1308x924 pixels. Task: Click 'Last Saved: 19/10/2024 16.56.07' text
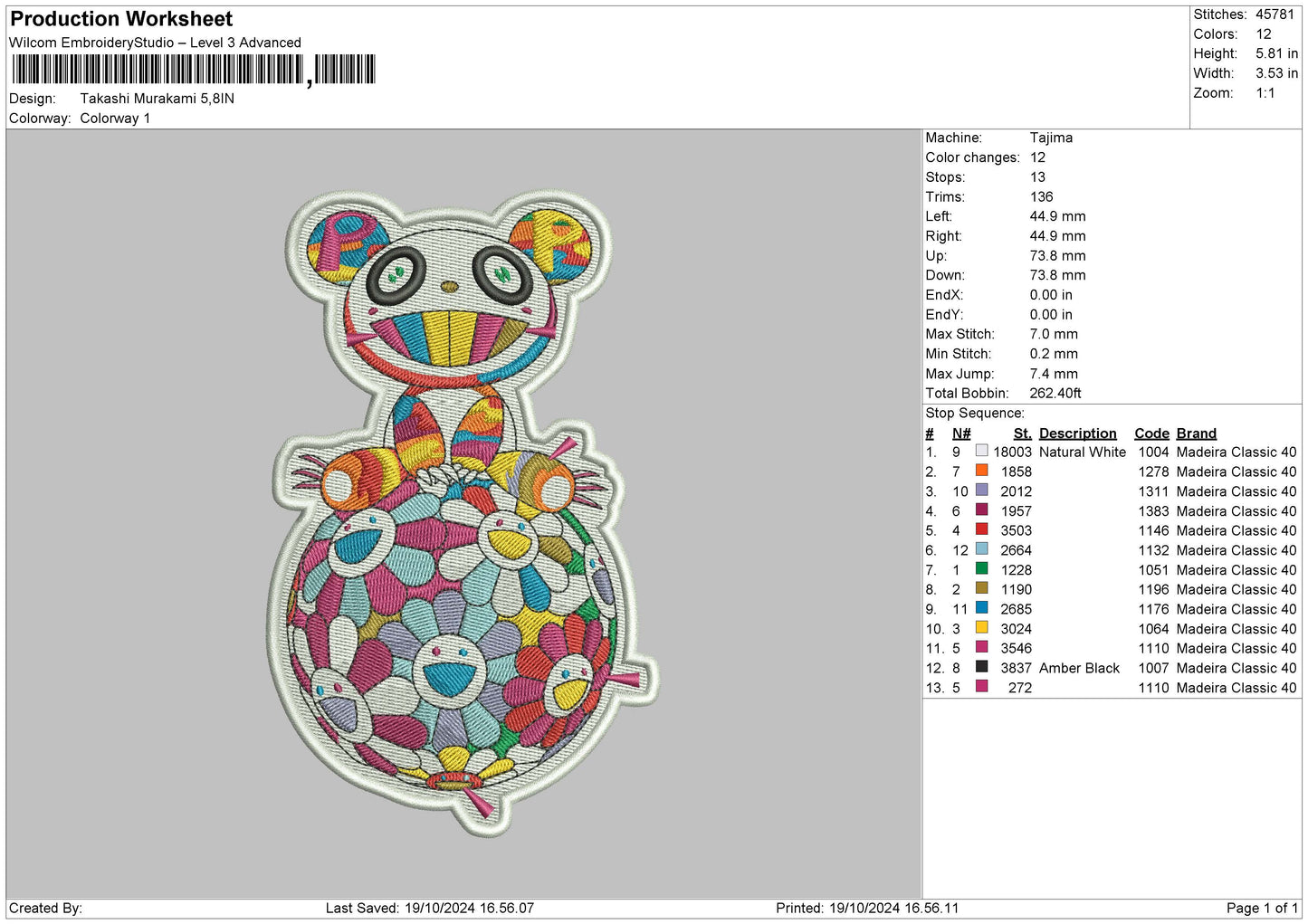click(430, 908)
